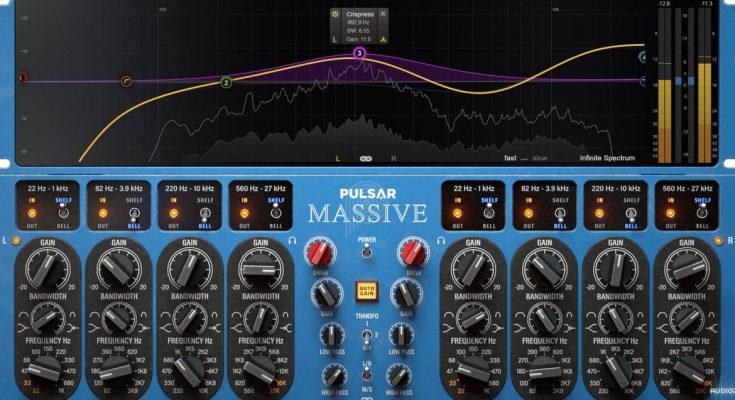The width and height of the screenshot is (735, 400).
Task: Toggle the Crispness band power icon
Action: [x=337, y=15]
